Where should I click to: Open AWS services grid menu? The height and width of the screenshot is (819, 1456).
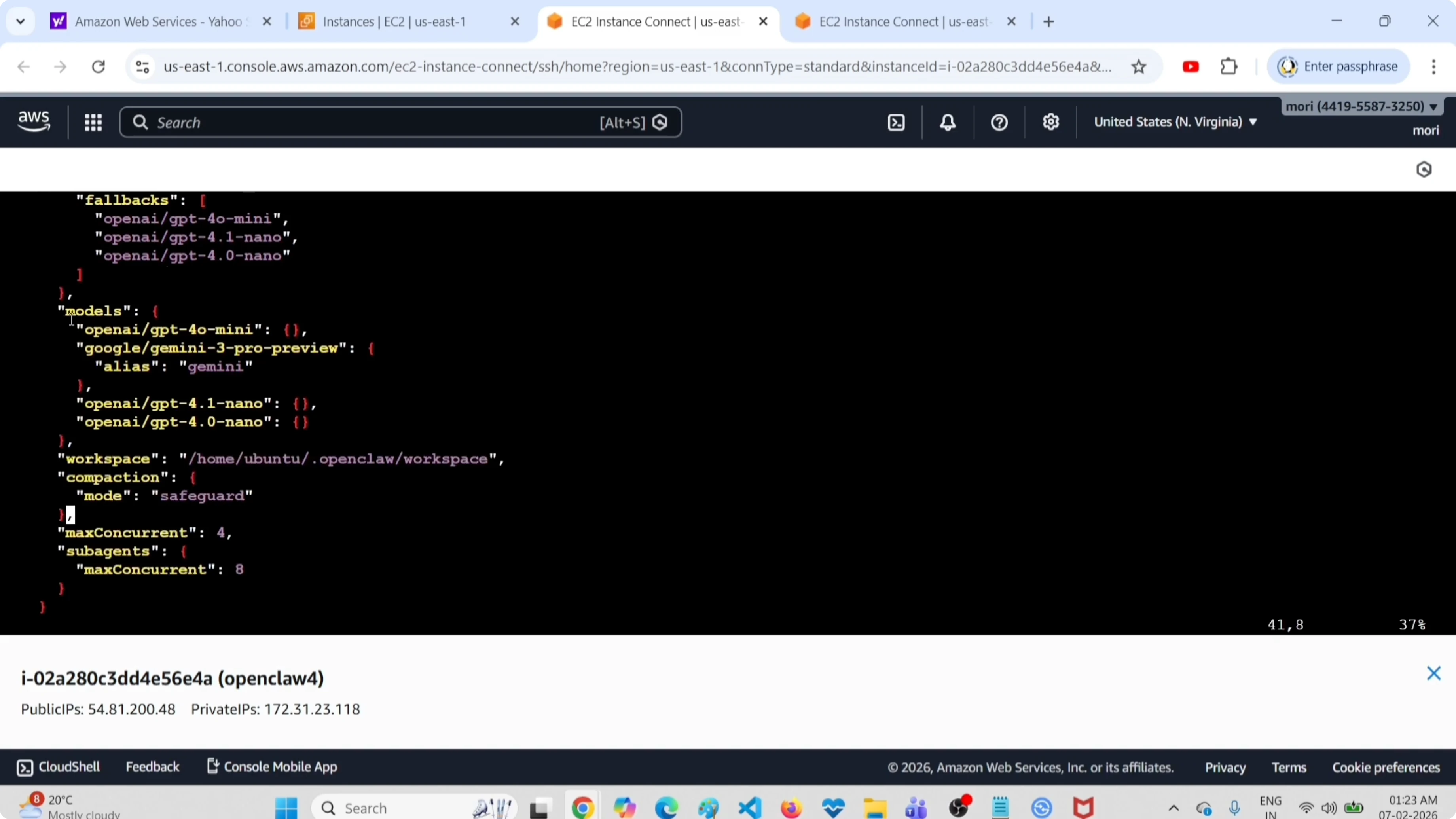tap(93, 122)
